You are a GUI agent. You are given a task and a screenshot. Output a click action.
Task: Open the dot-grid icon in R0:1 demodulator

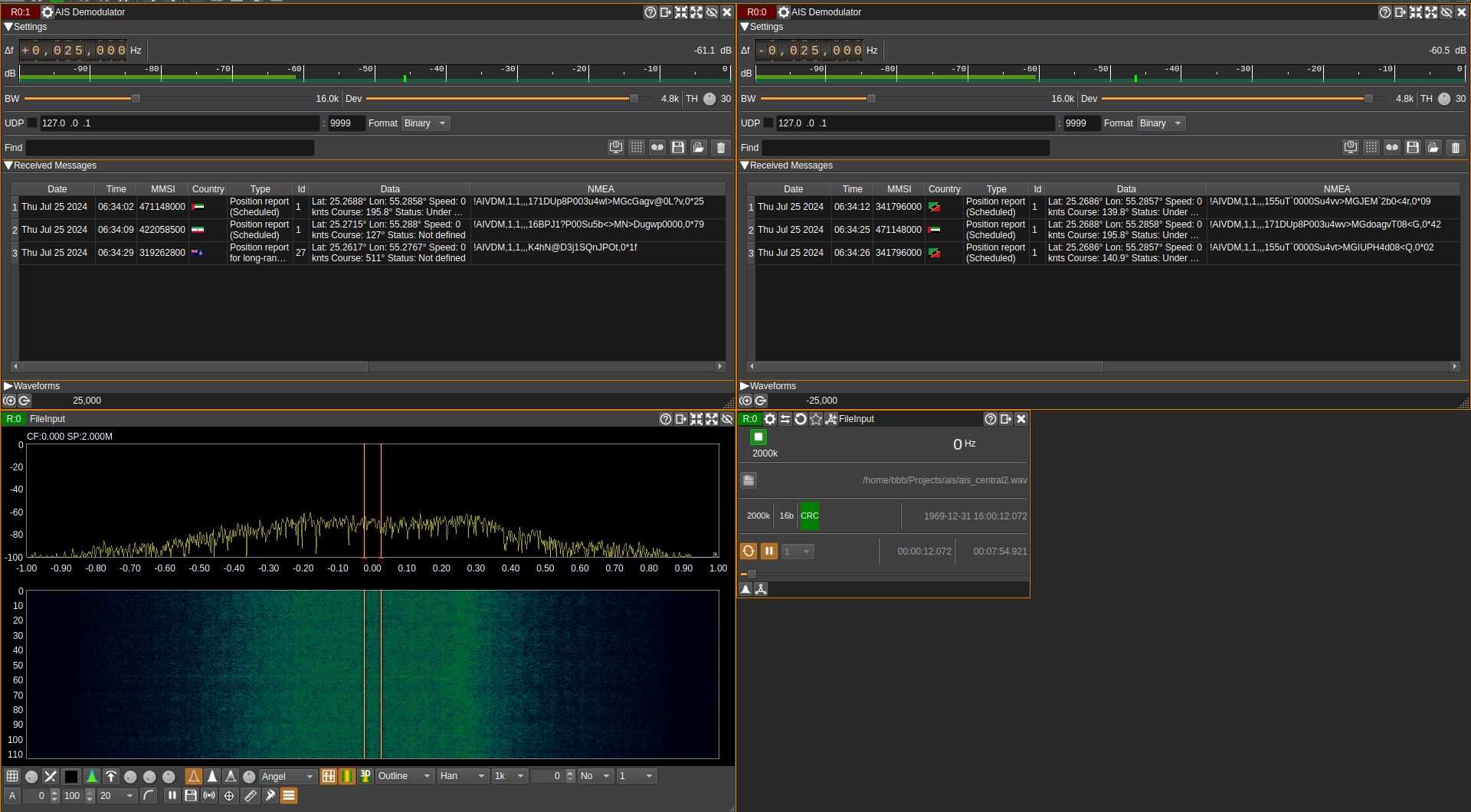(637, 147)
